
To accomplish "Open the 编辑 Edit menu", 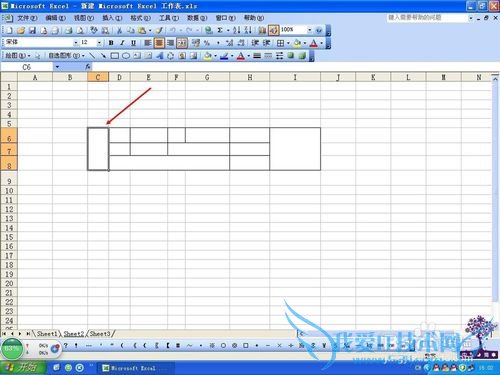I will click(55, 18).
